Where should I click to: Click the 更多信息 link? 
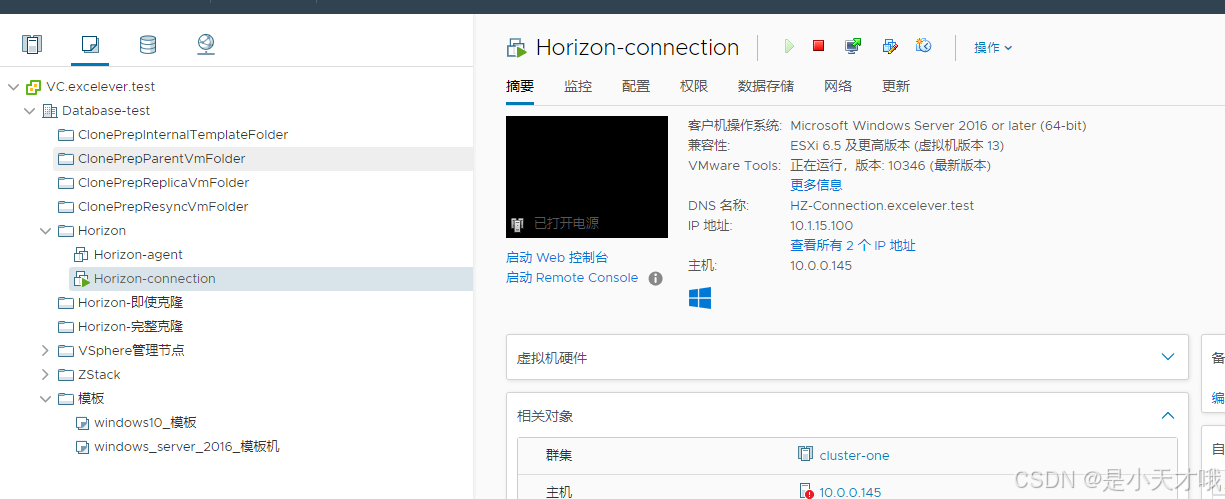[816, 185]
